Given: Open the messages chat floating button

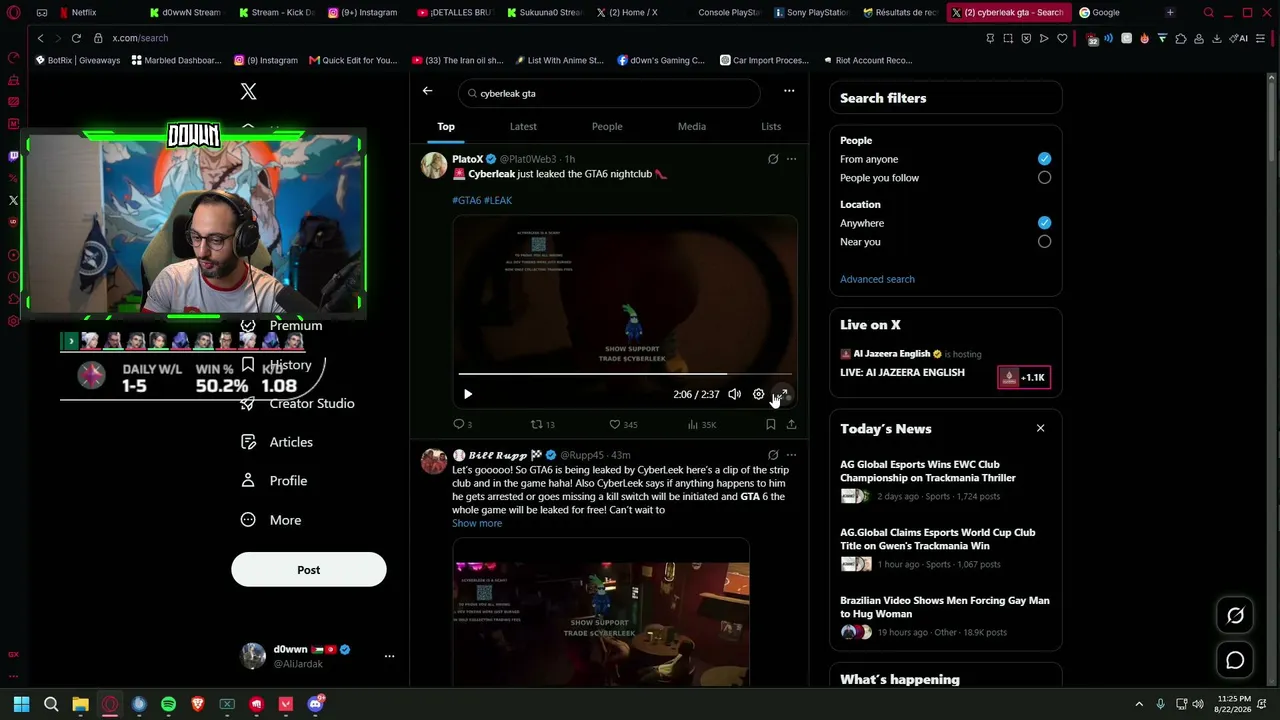Looking at the screenshot, I should (1235, 660).
